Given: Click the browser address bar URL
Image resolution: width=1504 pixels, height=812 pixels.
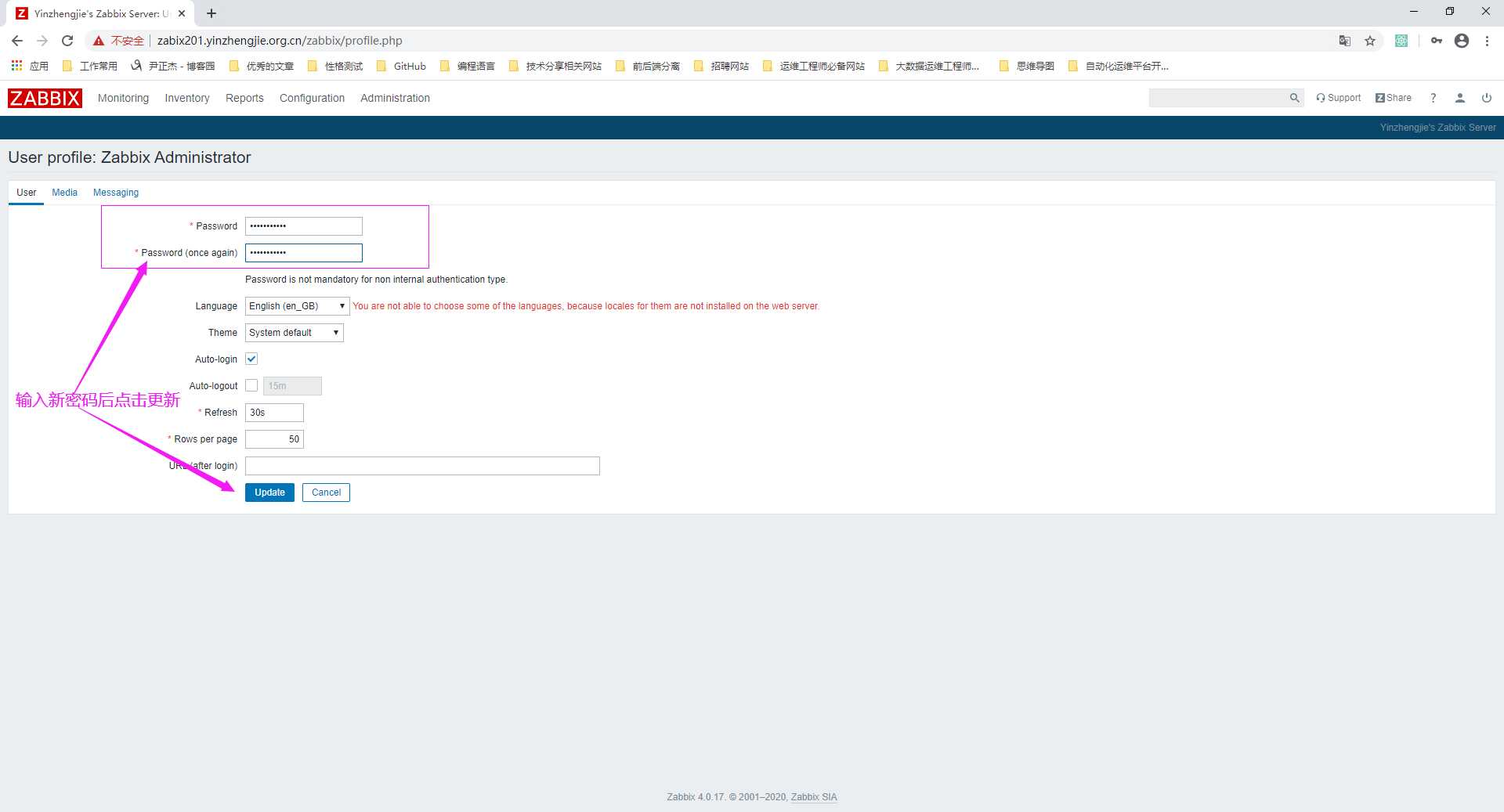Looking at the screenshot, I should [280, 41].
